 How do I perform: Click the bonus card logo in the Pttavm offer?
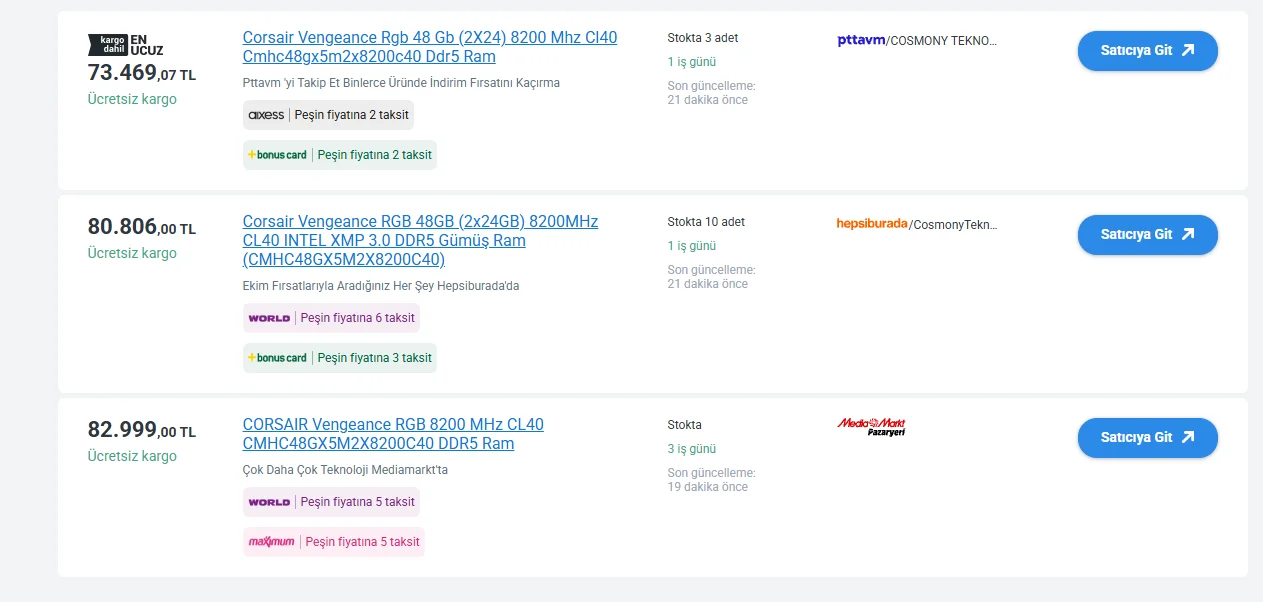(277, 155)
